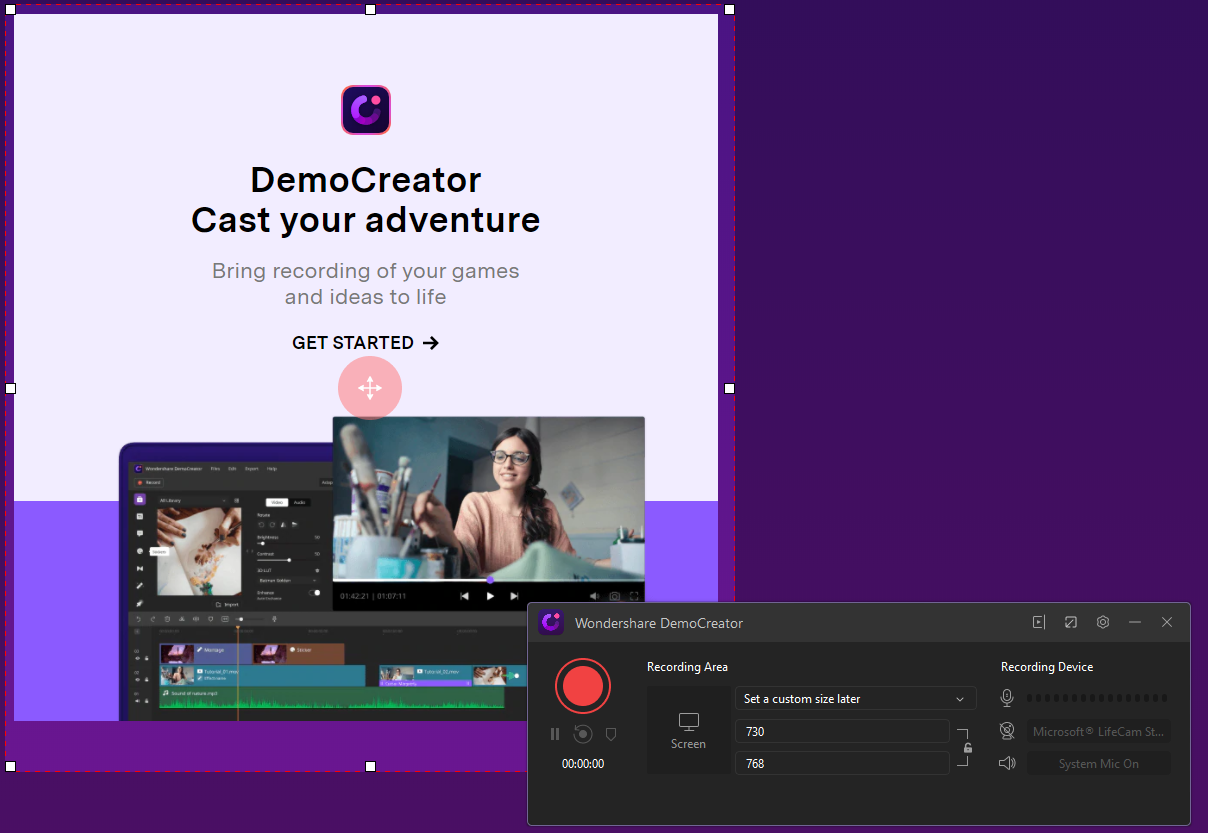Viewport: 1208px width, 833px height.
Task: Open the video editor icon in title bar
Action: [x=1039, y=622]
